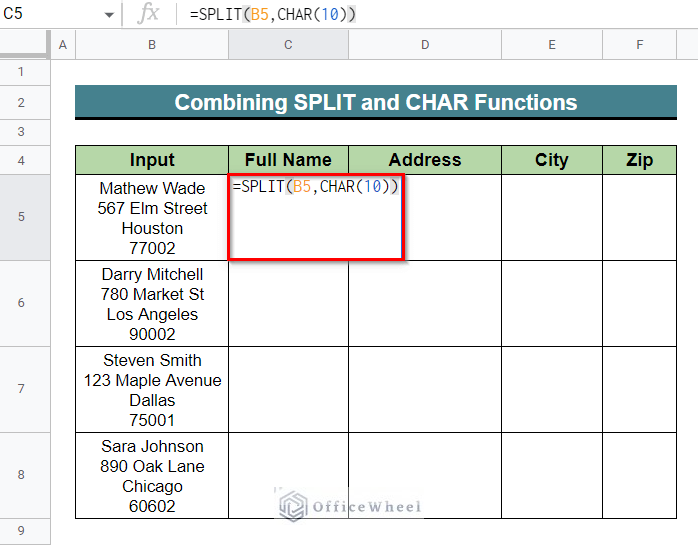Select empty City cell in Mathew Wade row

tap(552, 217)
